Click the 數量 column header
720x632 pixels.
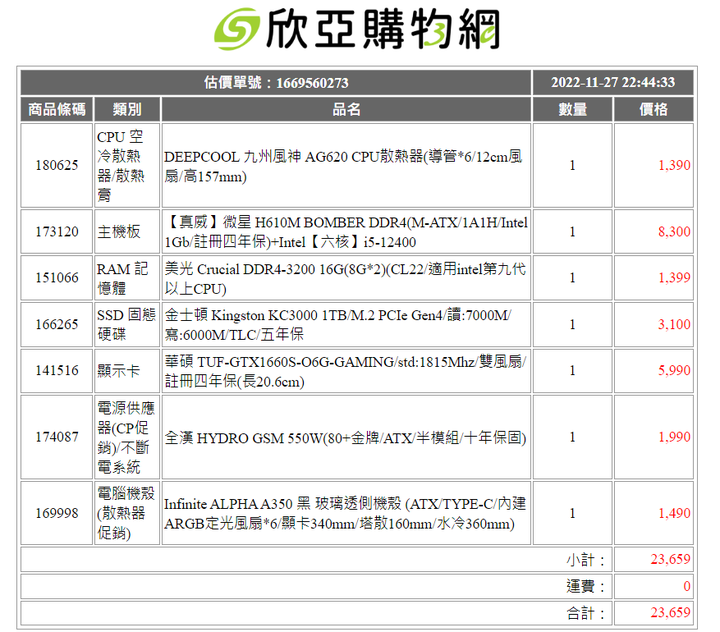(573, 109)
